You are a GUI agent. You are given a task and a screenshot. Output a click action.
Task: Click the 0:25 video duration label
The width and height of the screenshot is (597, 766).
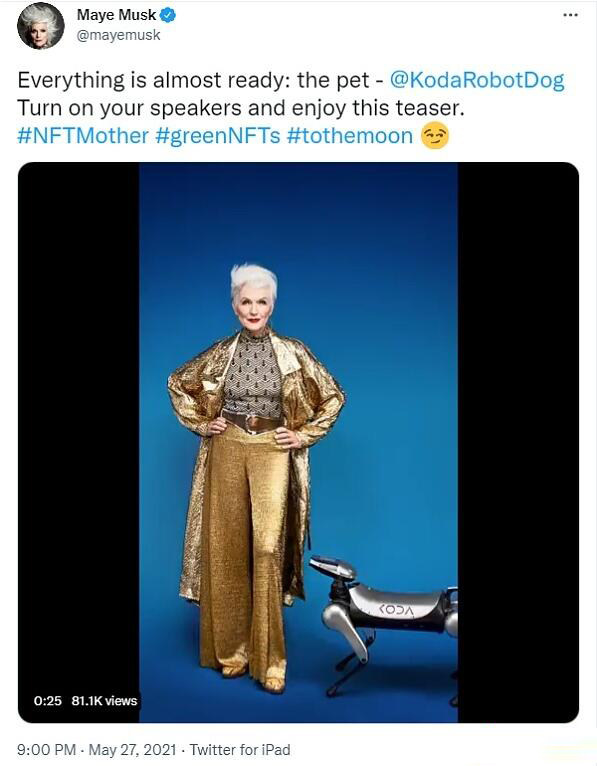point(47,701)
